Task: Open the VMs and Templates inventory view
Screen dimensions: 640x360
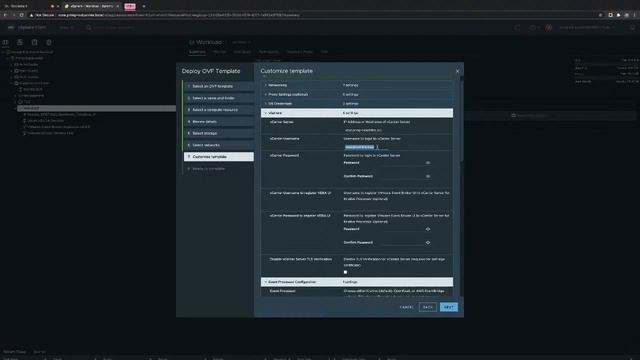Action: [x=20, y=42]
